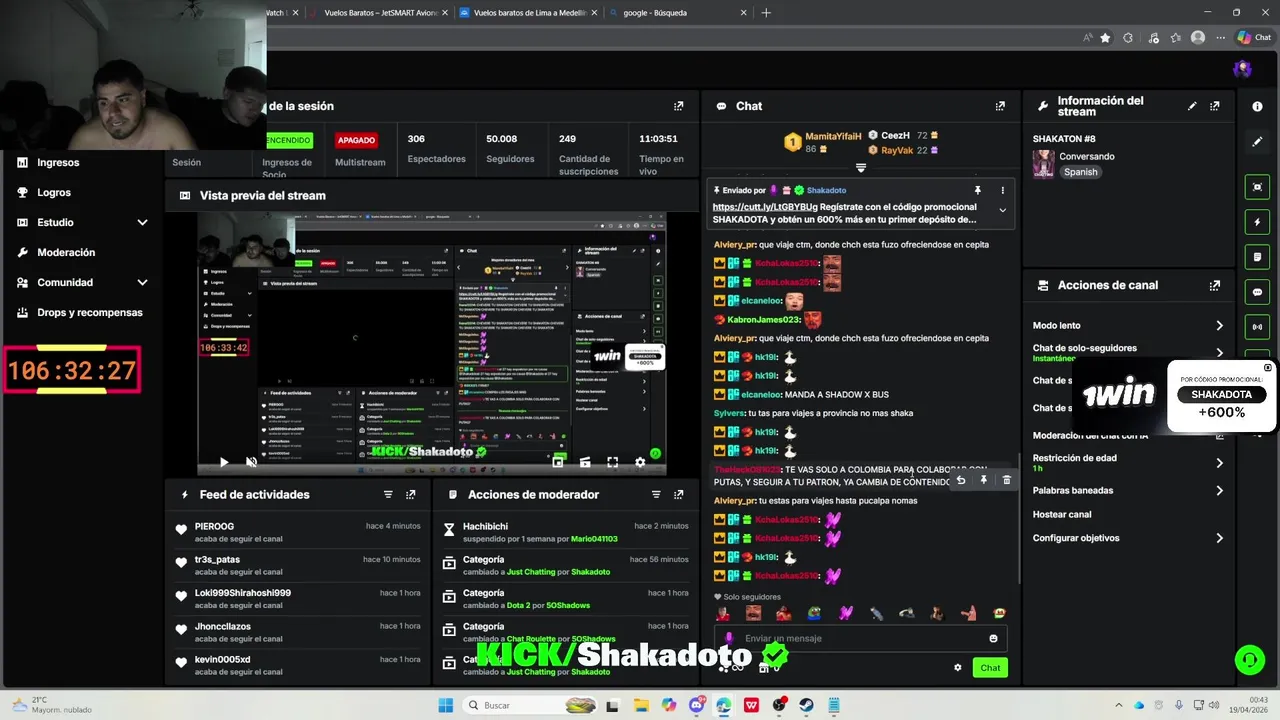Enter fullscreen on stream preview

612,462
